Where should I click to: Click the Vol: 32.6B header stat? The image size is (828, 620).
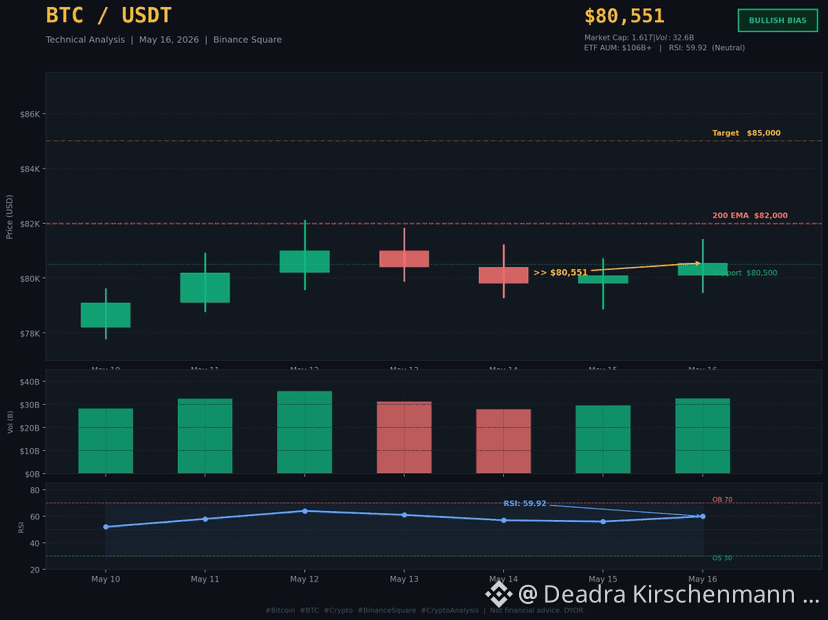(x=674, y=37)
